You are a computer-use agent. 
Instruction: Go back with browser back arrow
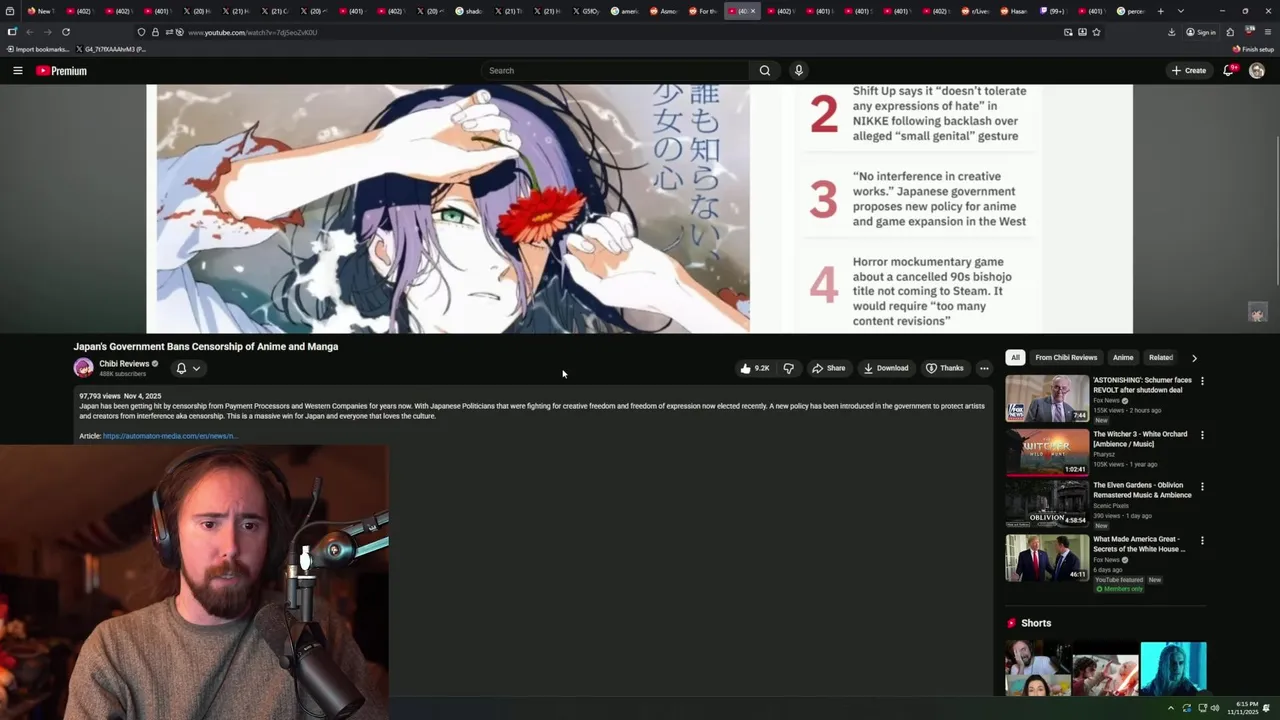click(x=29, y=32)
